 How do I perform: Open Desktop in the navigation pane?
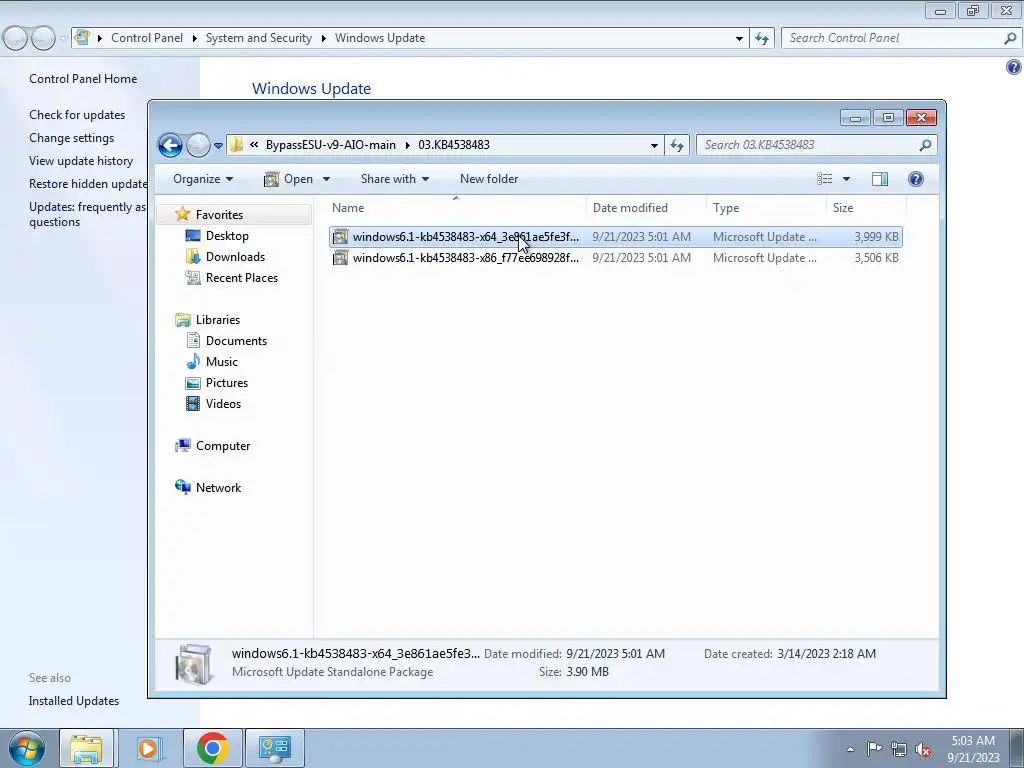227,236
